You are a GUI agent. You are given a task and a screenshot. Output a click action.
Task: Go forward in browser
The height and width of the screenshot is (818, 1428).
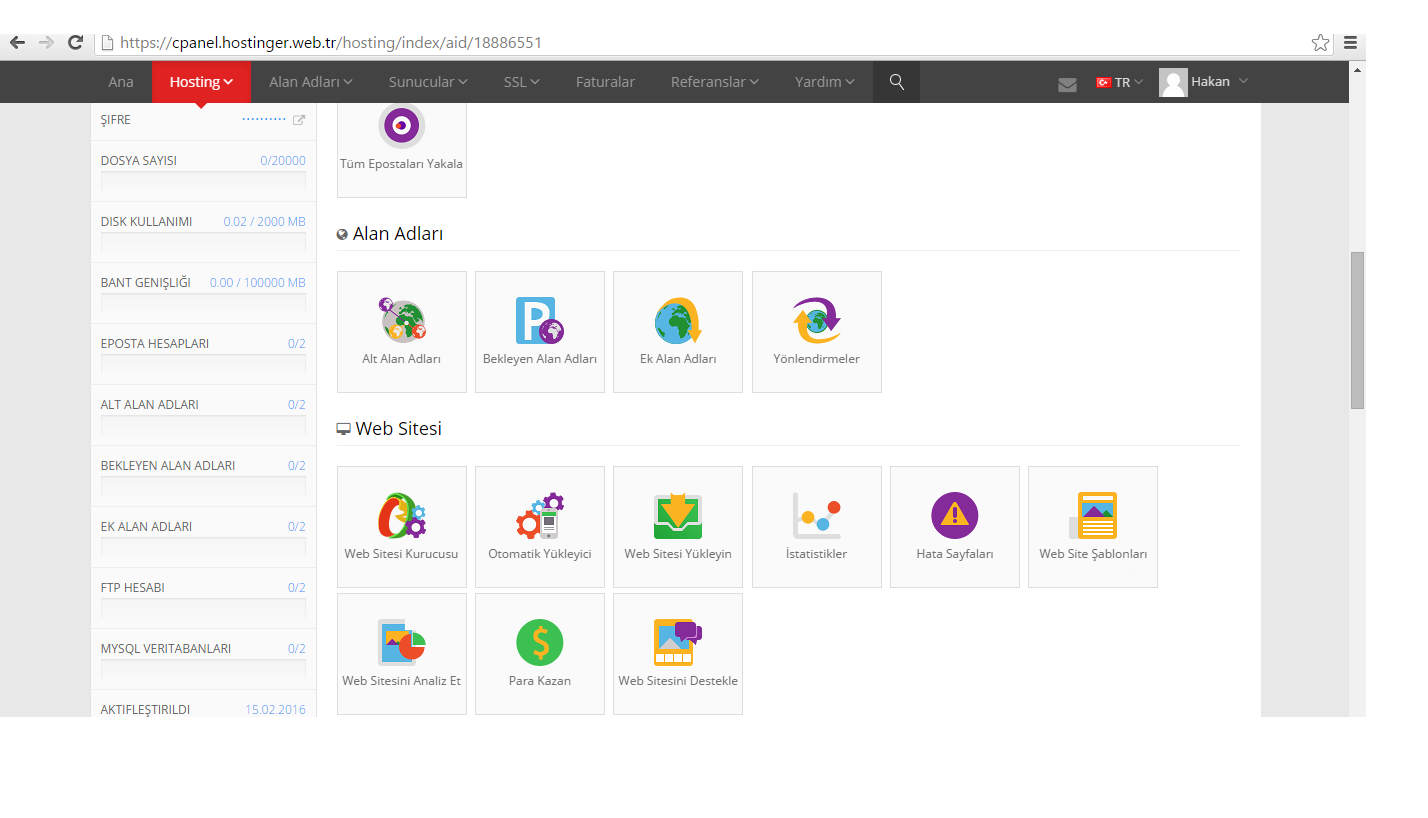46,42
